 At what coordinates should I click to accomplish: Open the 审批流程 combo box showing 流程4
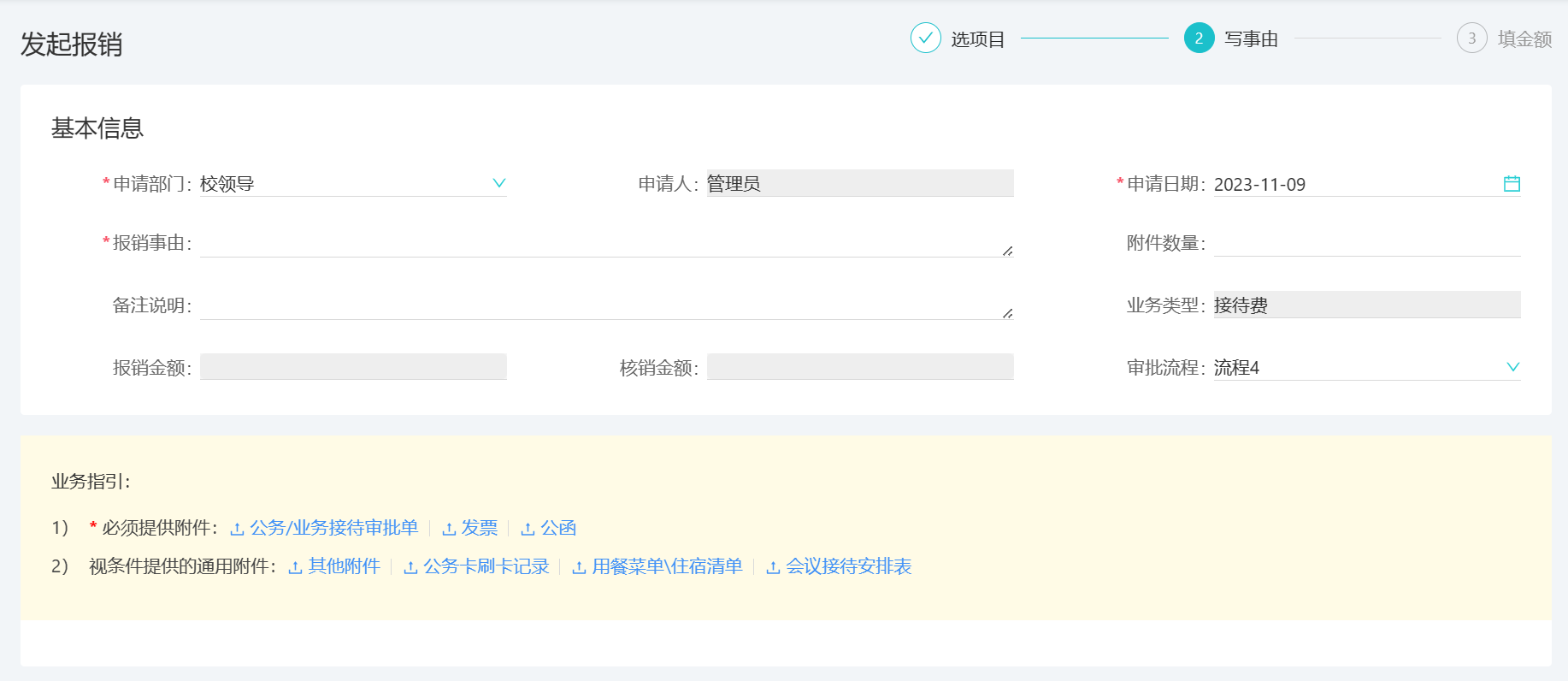[1367, 367]
